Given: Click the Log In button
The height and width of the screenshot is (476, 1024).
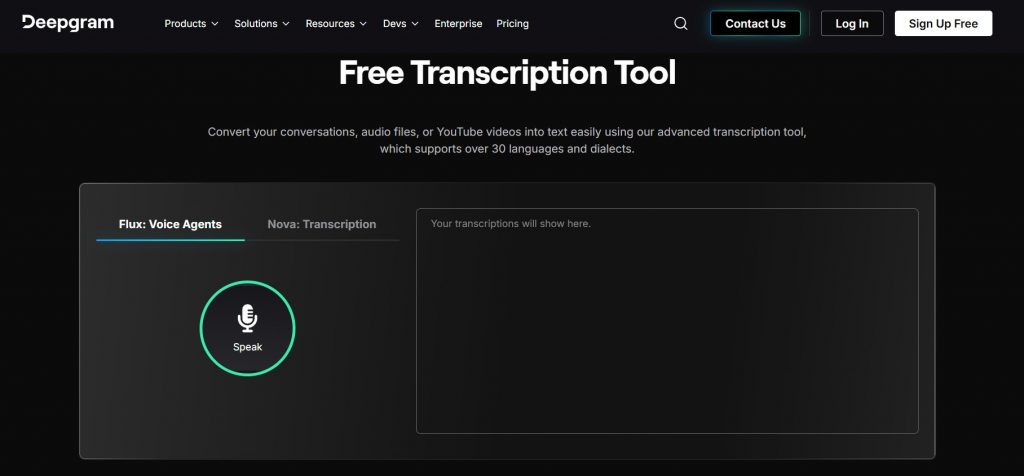Looking at the screenshot, I should 852,24.
